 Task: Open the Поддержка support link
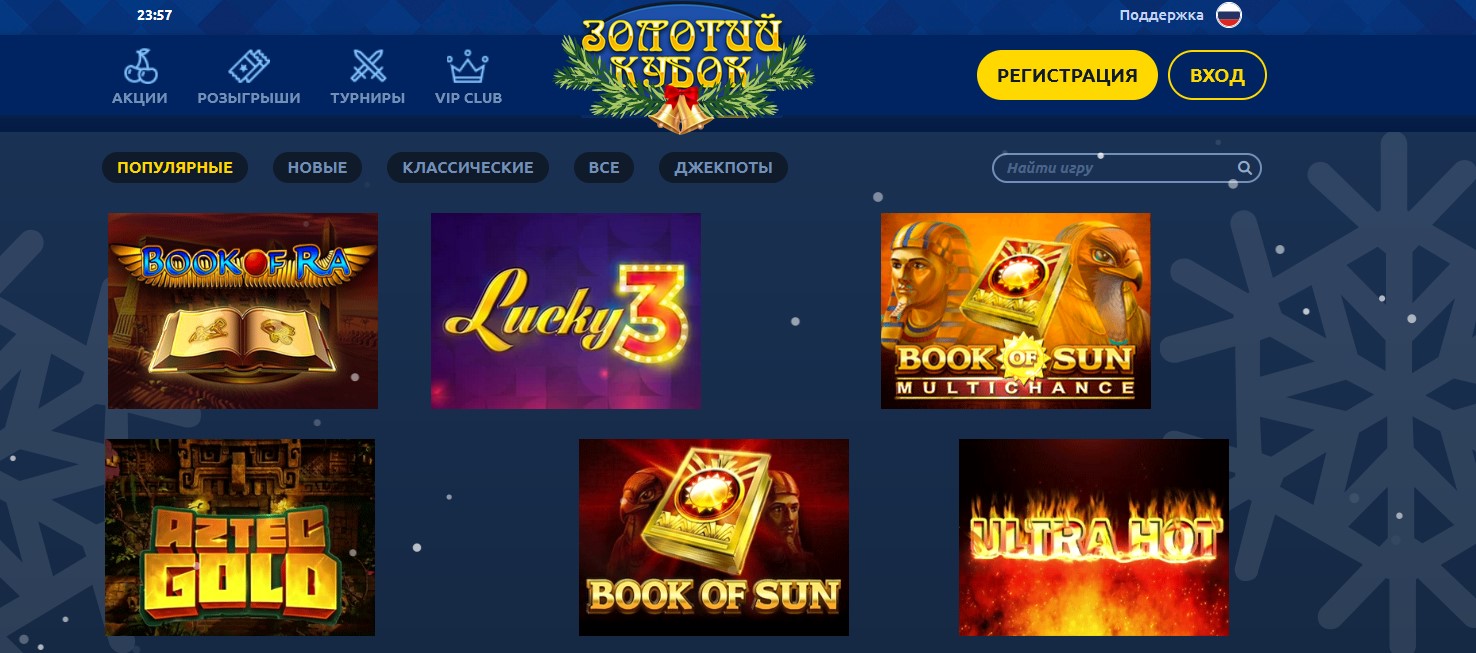1161,15
